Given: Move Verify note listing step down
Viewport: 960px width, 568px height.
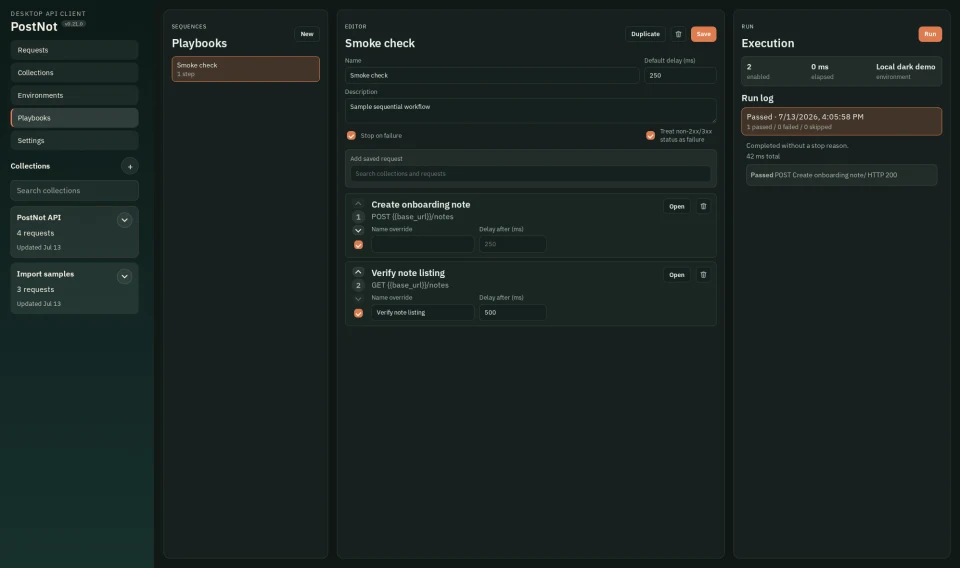Looking at the screenshot, I should point(358,299).
